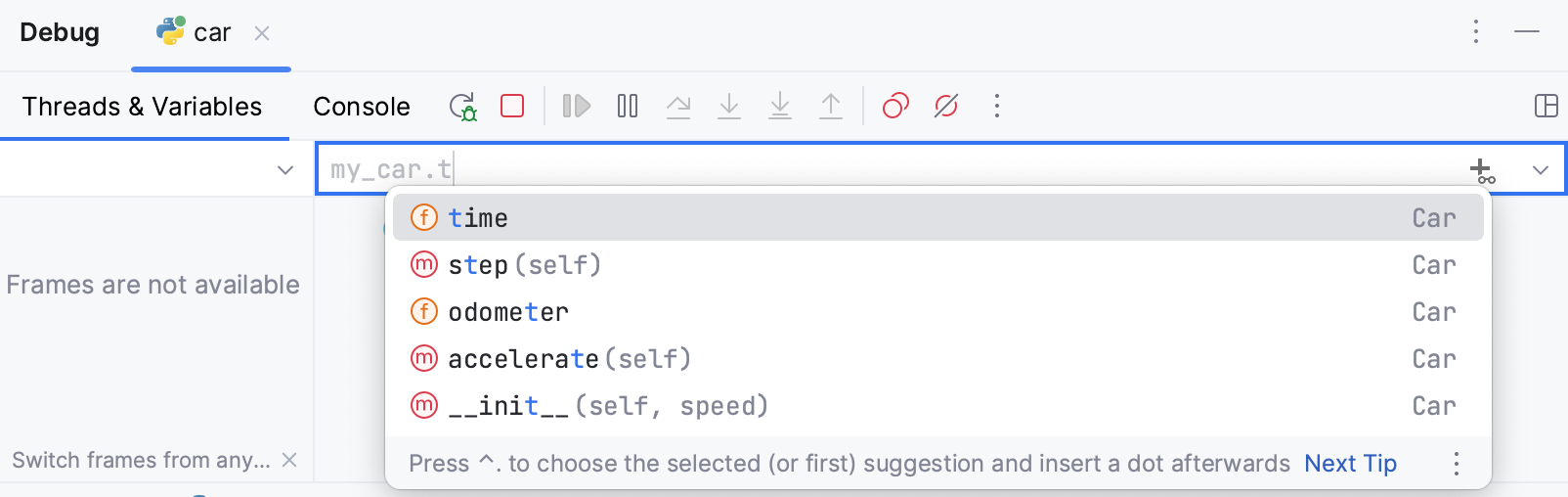
Task: Resume program execution
Action: coord(577,106)
